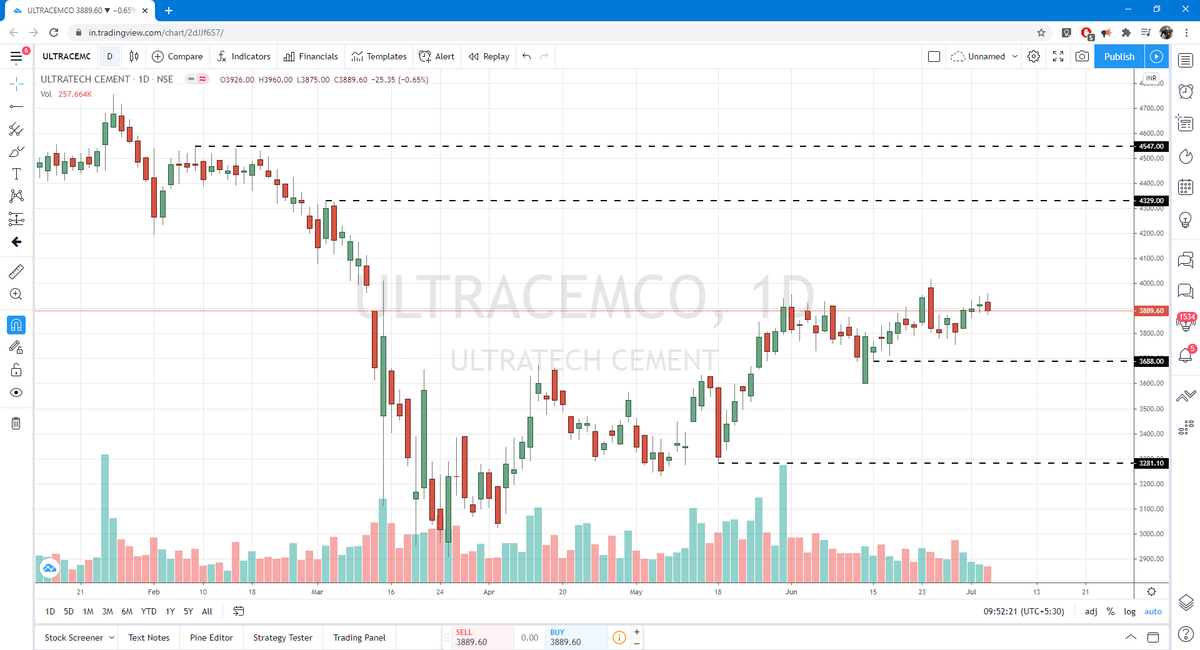Open the pitchfork and Gann tools
Viewport: 1200px width, 650px height.
16,129
